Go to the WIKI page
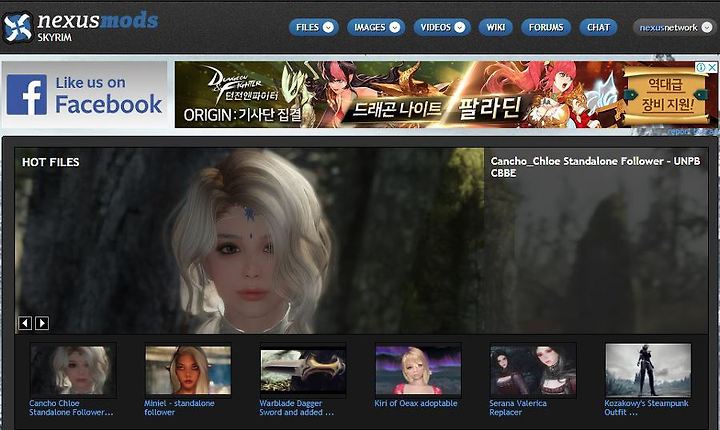Screen dimensions: 720x430 pos(495,28)
